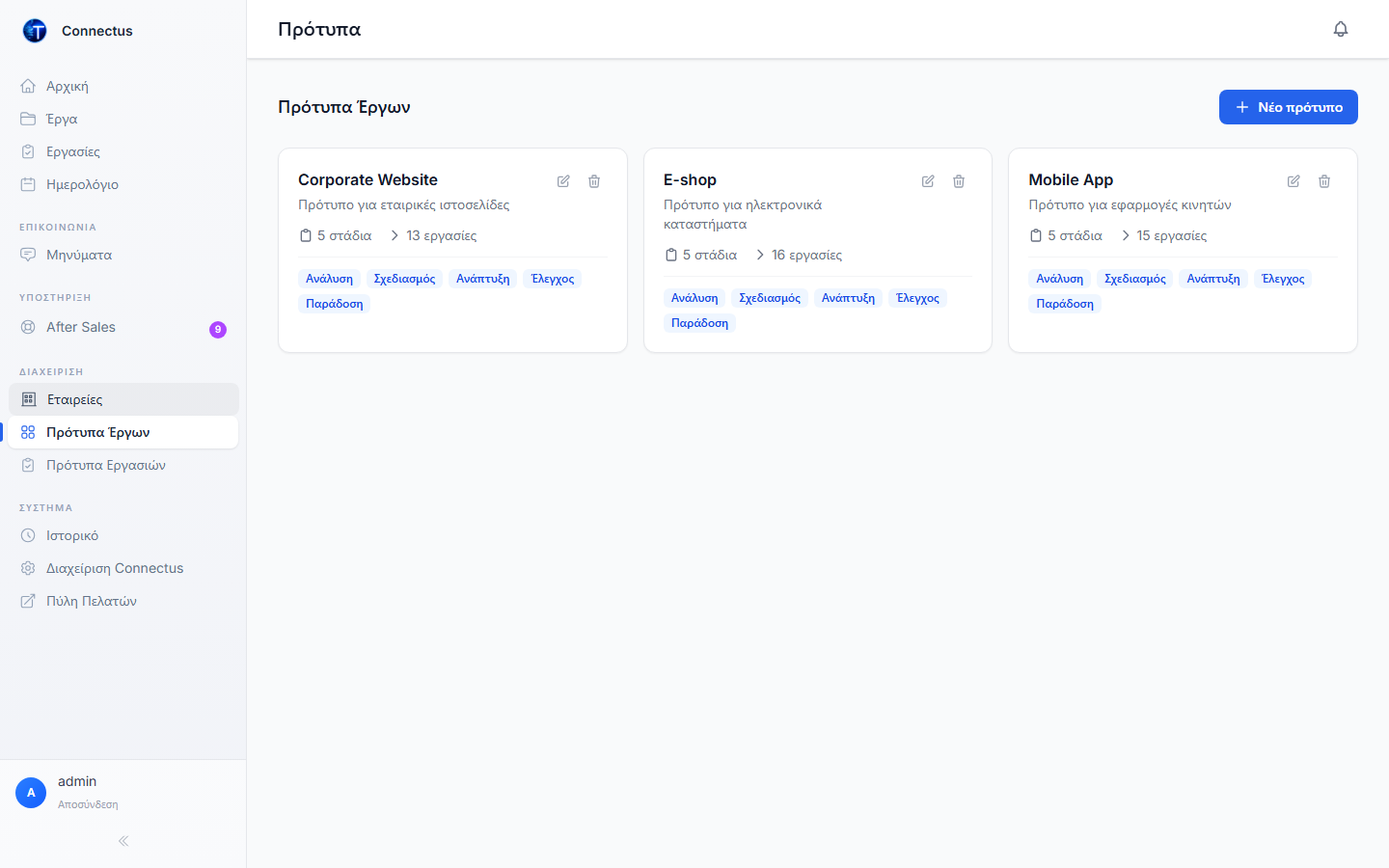Open the notifications bell
Viewport: 1389px width, 868px height.
[x=1341, y=29]
